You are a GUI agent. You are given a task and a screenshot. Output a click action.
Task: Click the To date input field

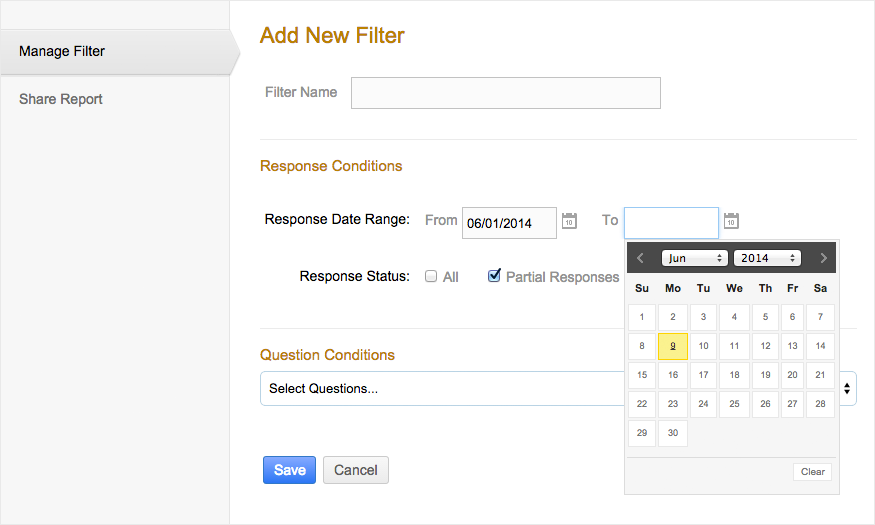(671, 222)
